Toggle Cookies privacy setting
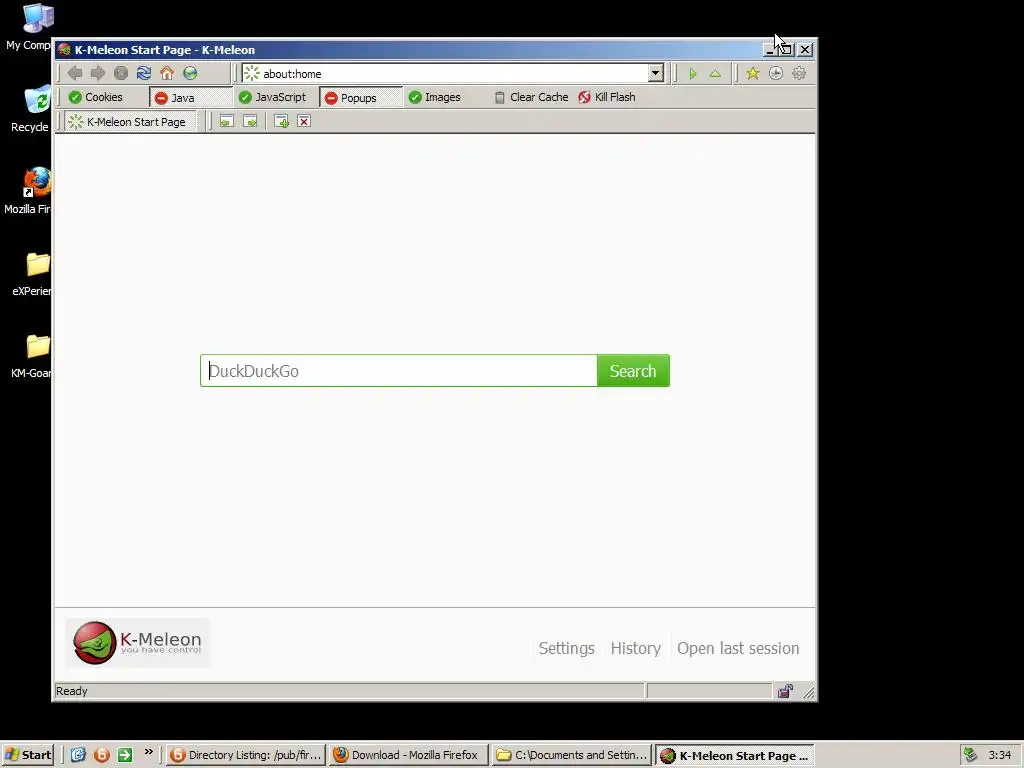This screenshot has width=1024, height=768. click(96, 97)
